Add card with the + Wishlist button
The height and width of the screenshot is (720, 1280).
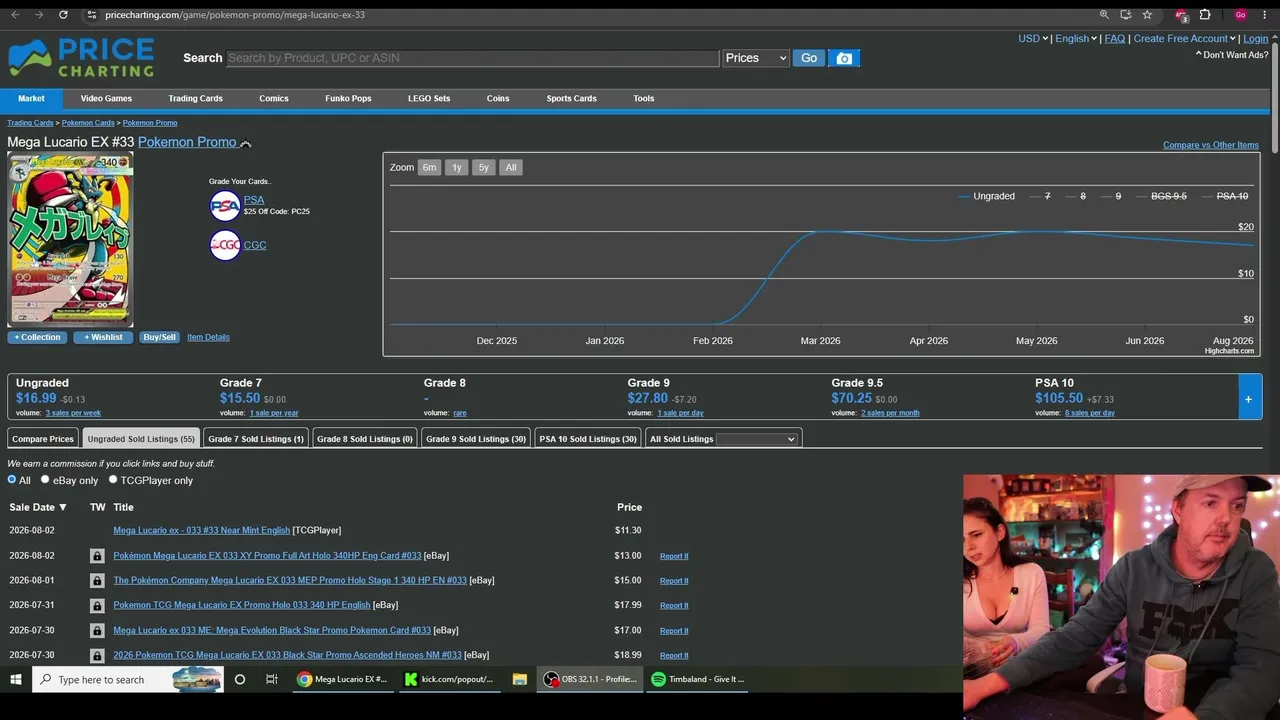pyautogui.click(x=103, y=337)
